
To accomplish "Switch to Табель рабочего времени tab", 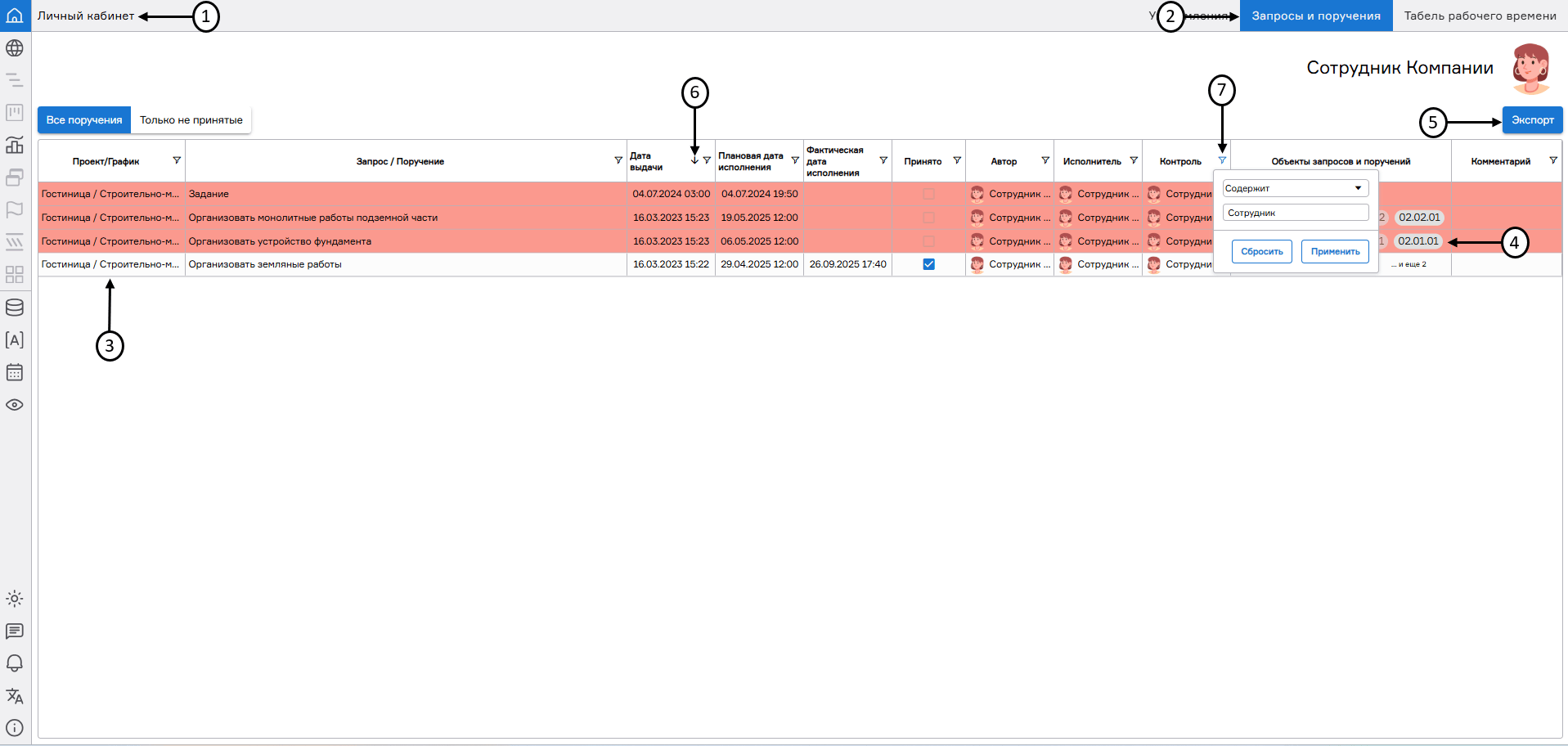I will tap(1480, 16).
